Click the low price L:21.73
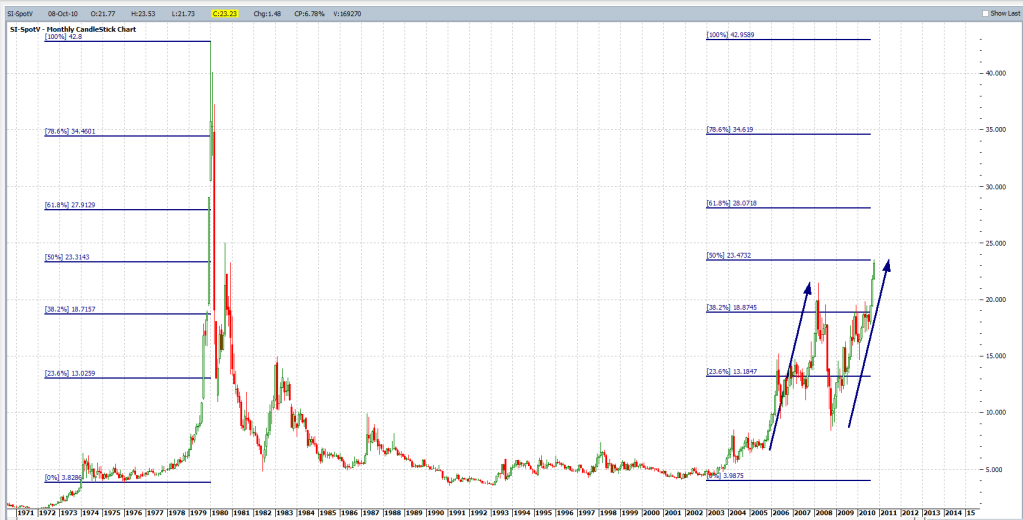Image resolution: width=1023 pixels, height=520 pixels. pos(181,14)
